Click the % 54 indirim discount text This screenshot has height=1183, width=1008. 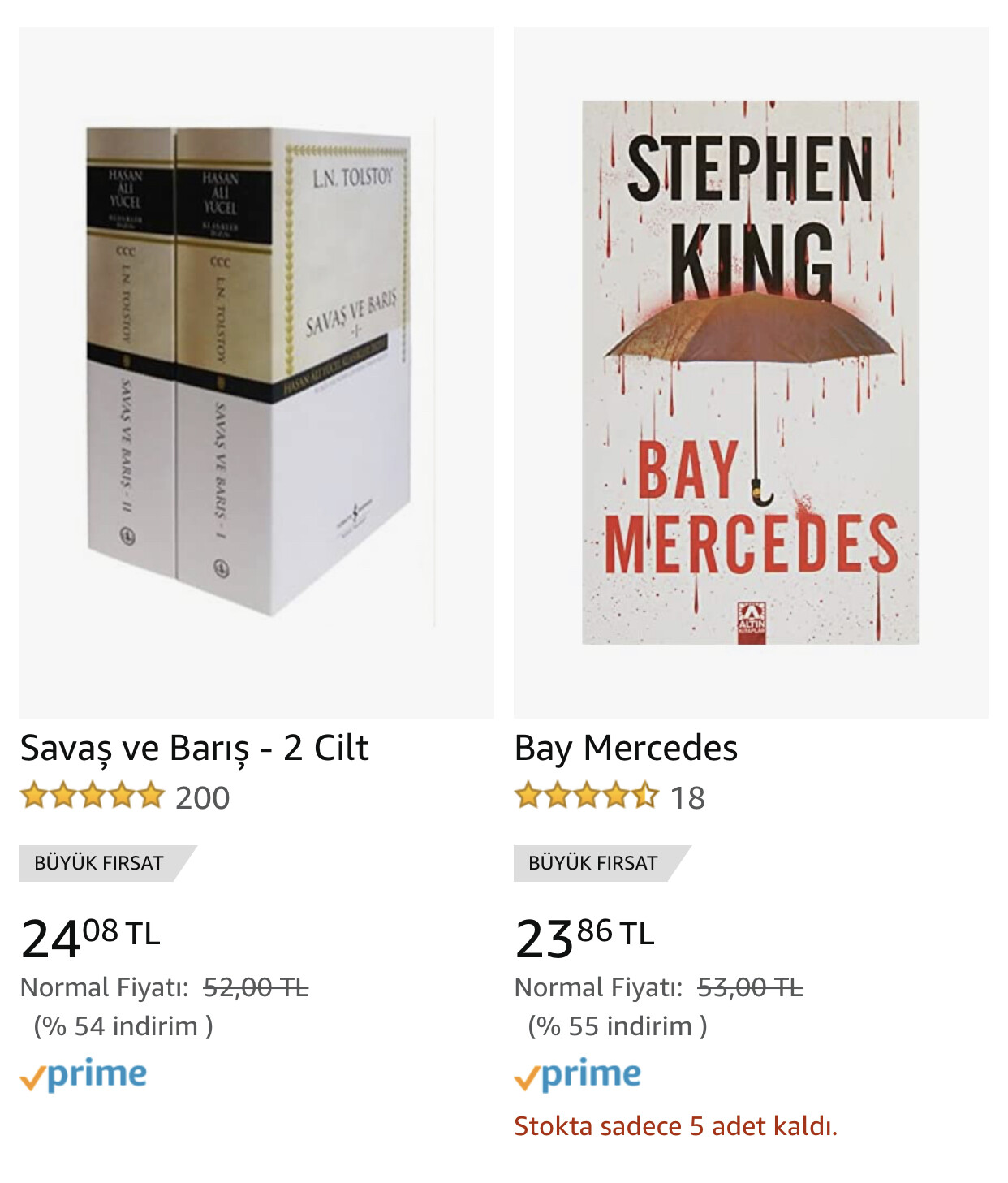[x=123, y=1026]
